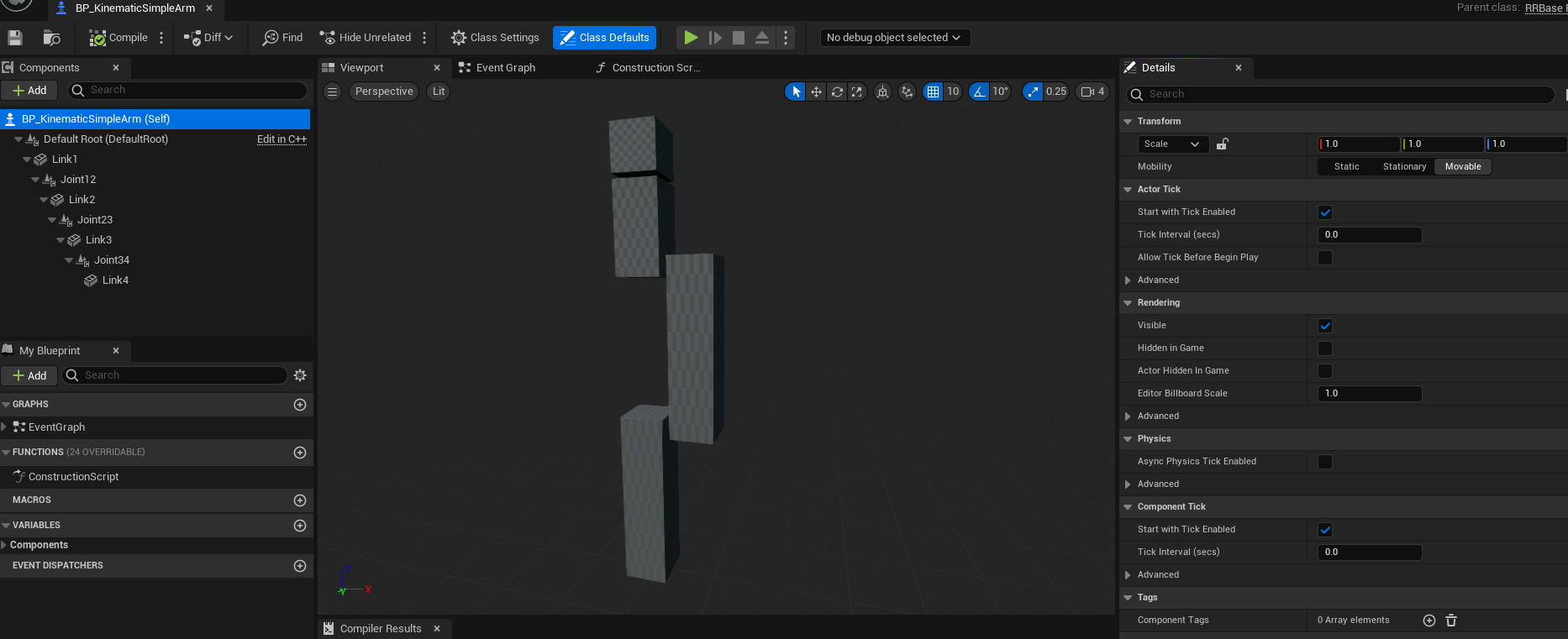Open Hide Unrelated options three-dot menu

424,38
